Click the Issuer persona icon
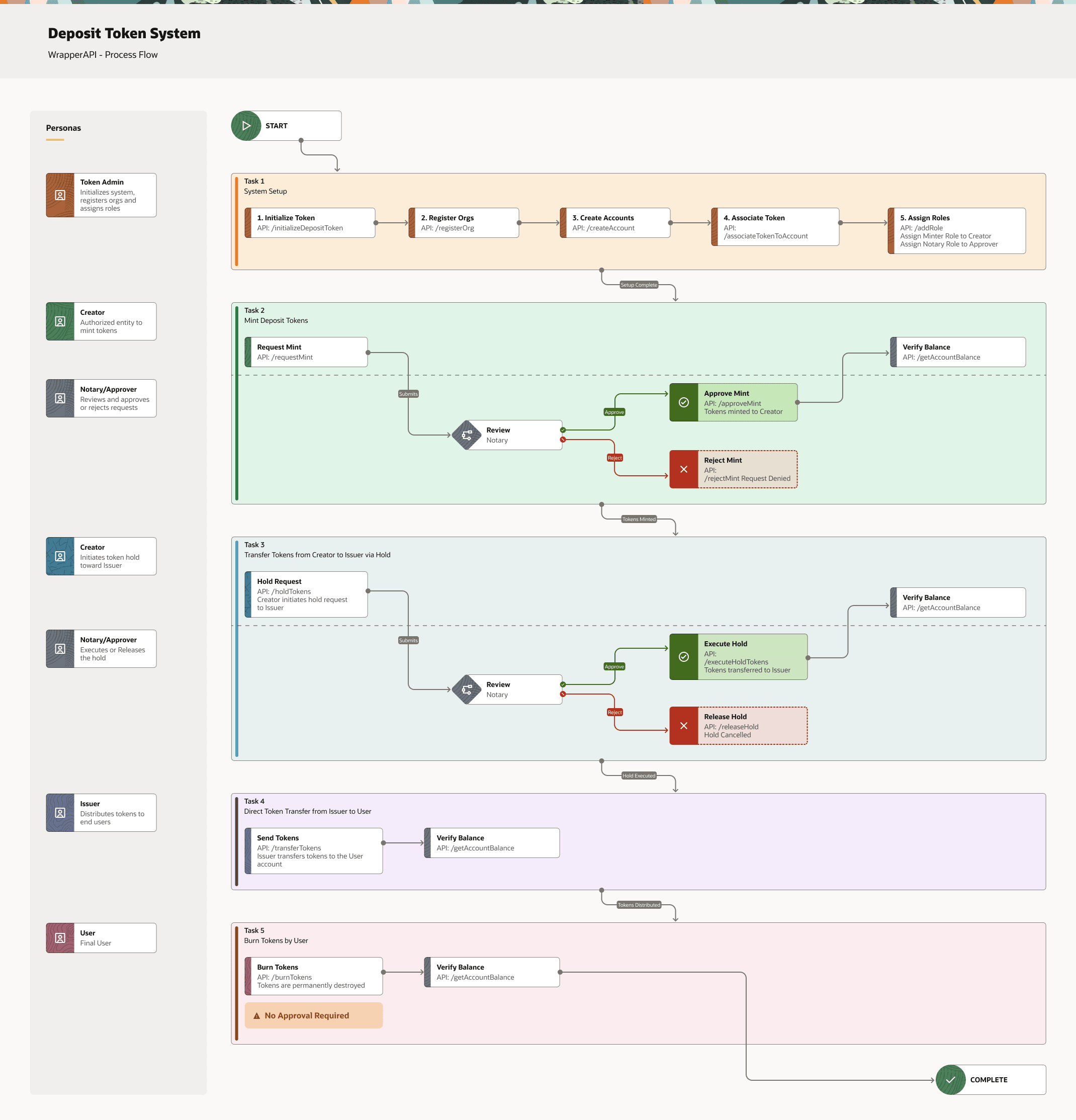This screenshot has height=1120, width=1076. pos(60,813)
